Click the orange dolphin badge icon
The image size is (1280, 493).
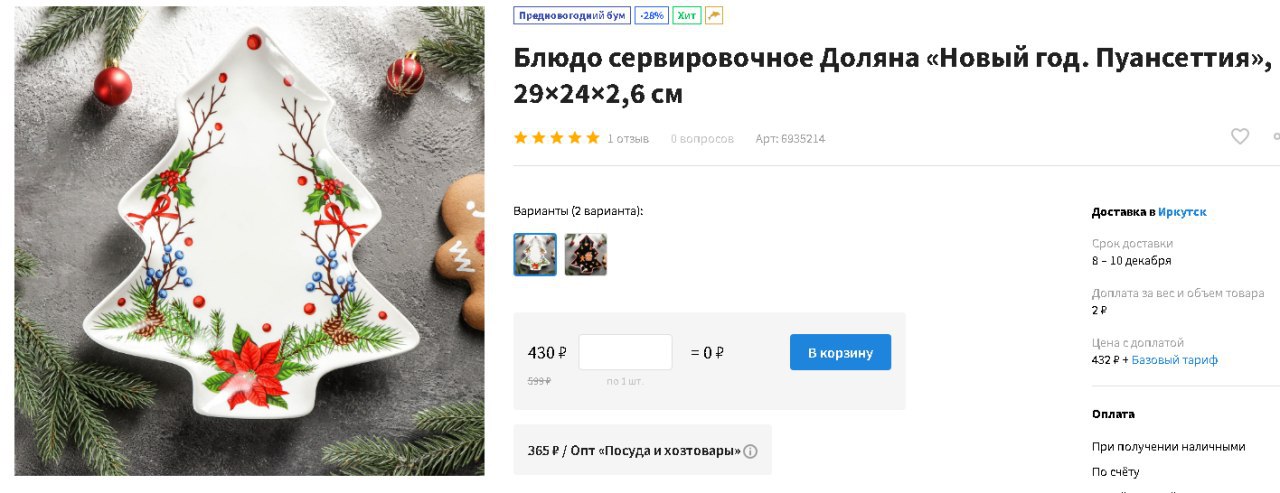714,15
